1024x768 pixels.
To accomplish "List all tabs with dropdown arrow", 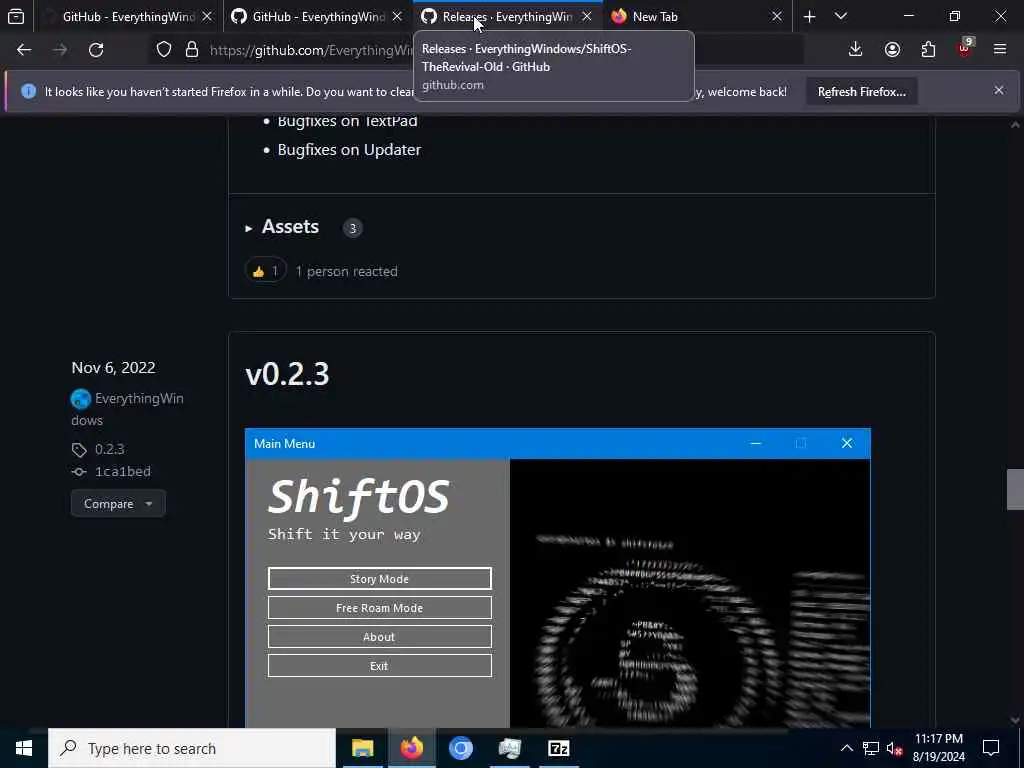I will (841, 16).
